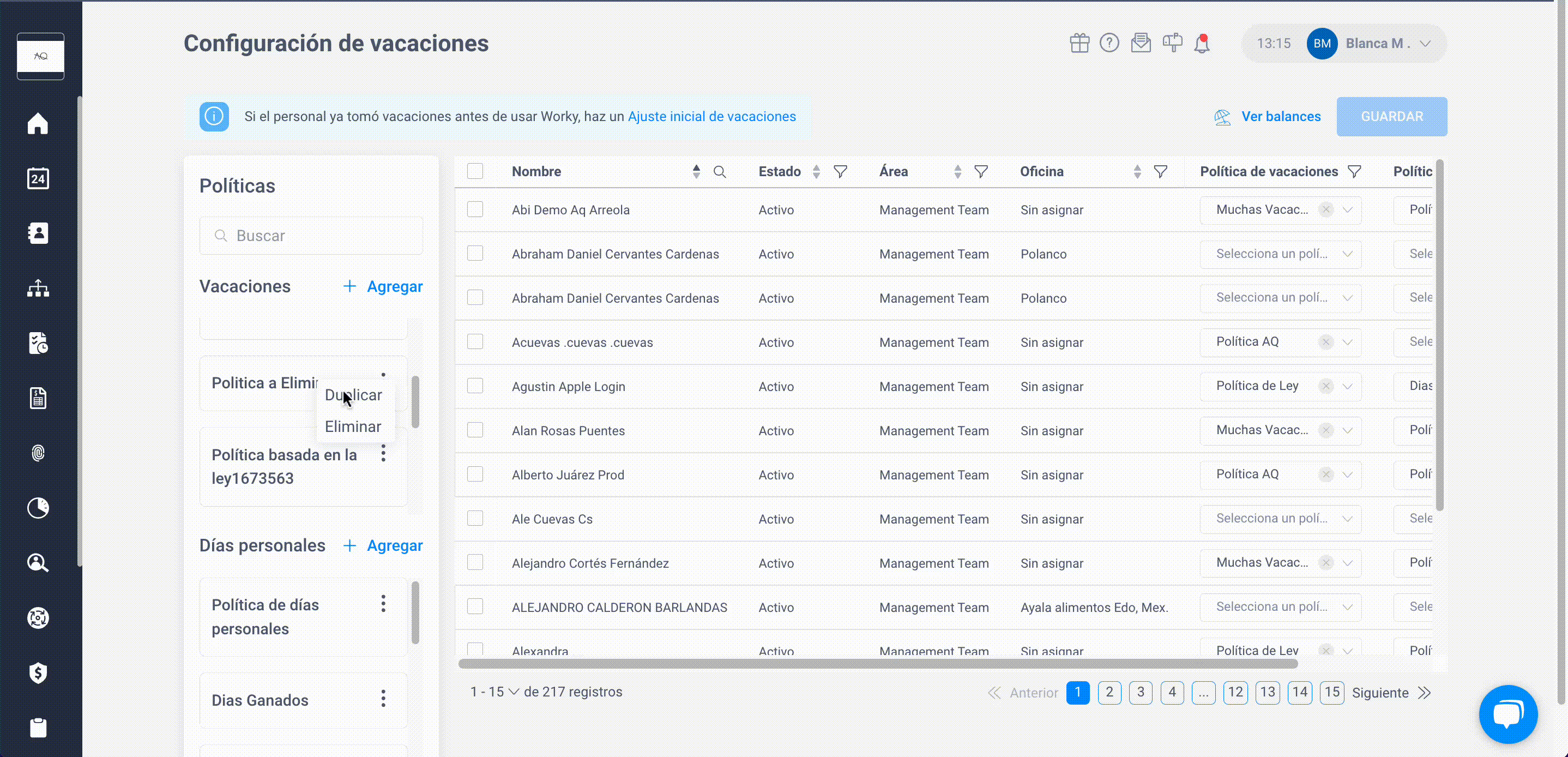Open the gift icon in header
Image resolution: width=1568 pixels, height=757 pixels.
click(x=1079, y=43)
